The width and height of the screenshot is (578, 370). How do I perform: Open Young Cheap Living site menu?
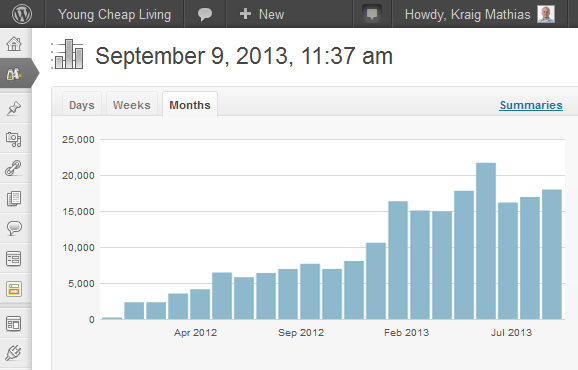click(114, 14)
